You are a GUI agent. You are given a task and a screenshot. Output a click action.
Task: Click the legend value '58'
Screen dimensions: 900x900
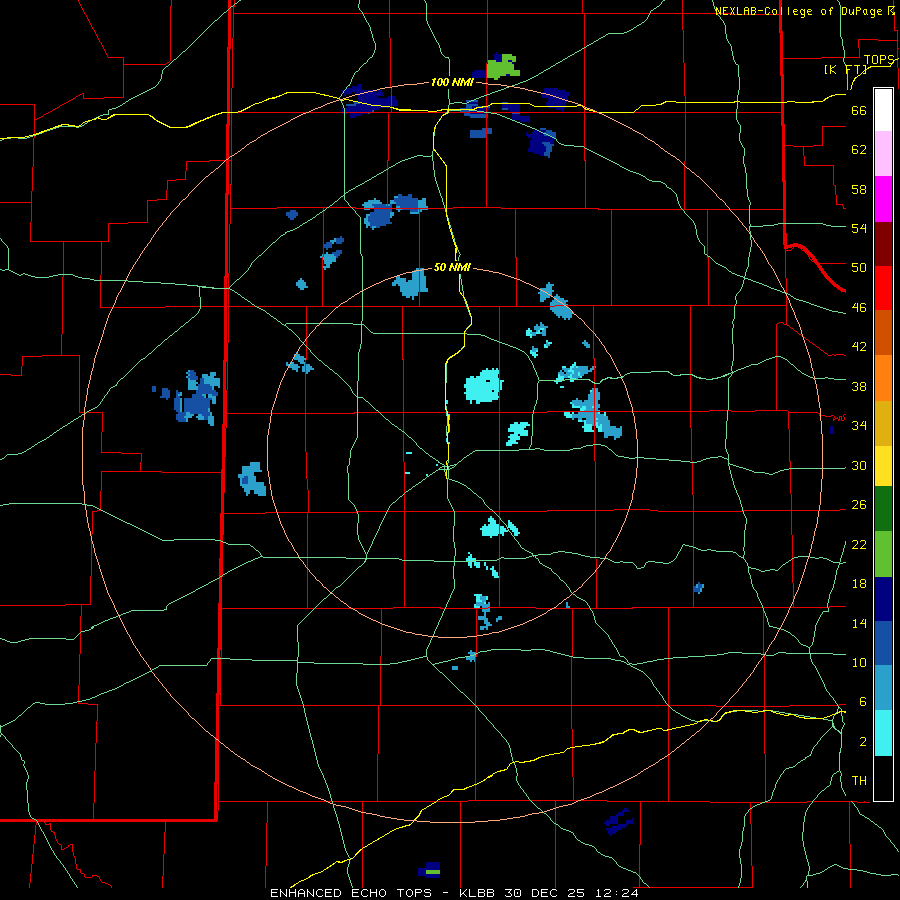click(x=859, y=189)
